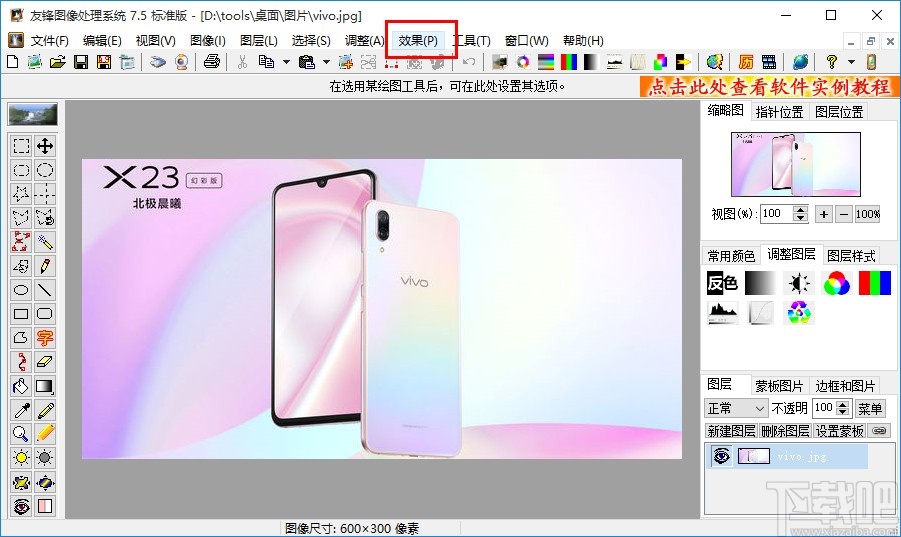Select the text tool marked 字
Image resolution: width=901 pixels, height=537 pixels.
click(45, 338)
